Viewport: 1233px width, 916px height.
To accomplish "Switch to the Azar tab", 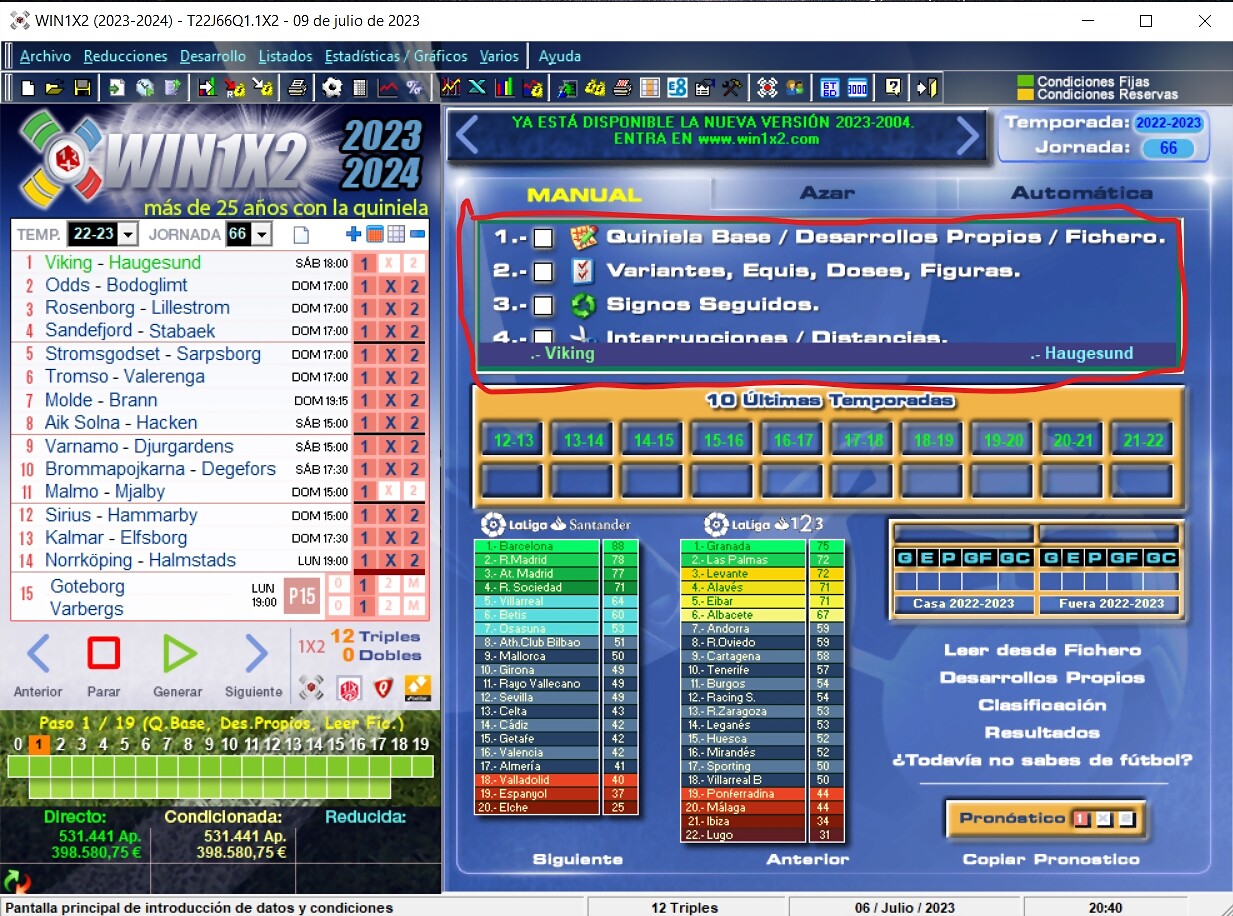I will (x=827, y=193).
